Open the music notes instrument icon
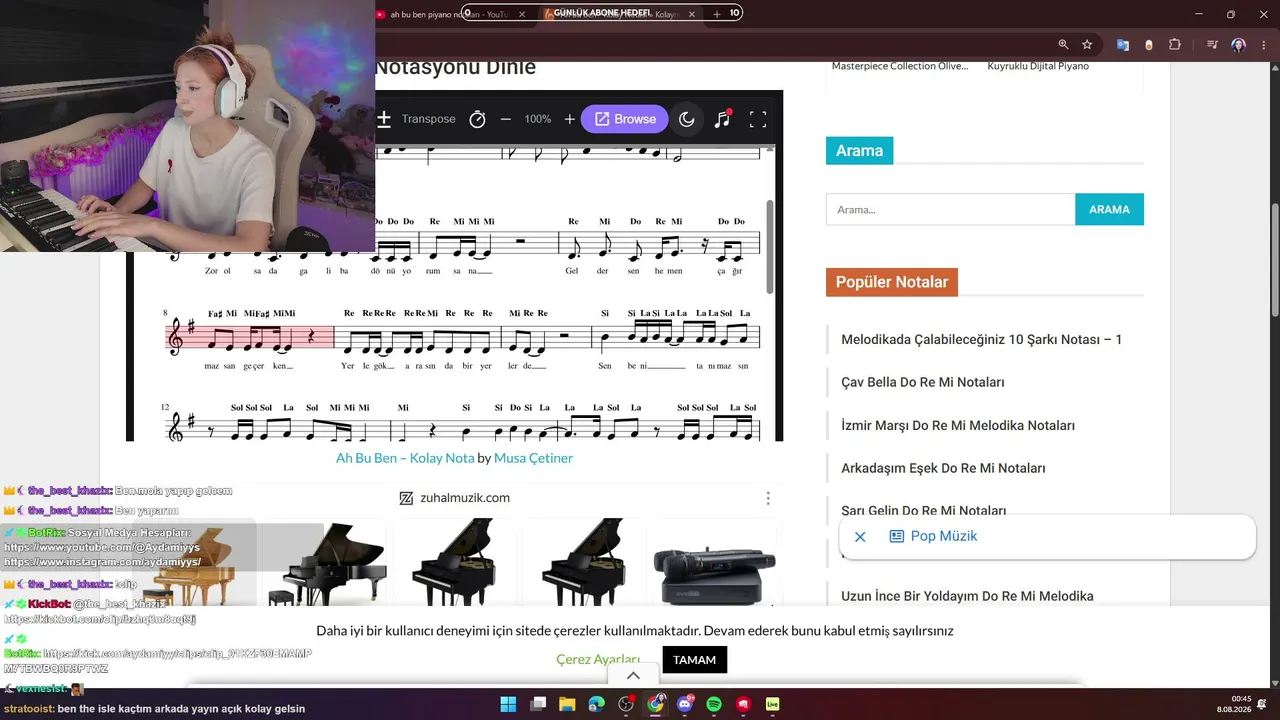Screen dimensions: 1280x720 (x=722, y=119)
